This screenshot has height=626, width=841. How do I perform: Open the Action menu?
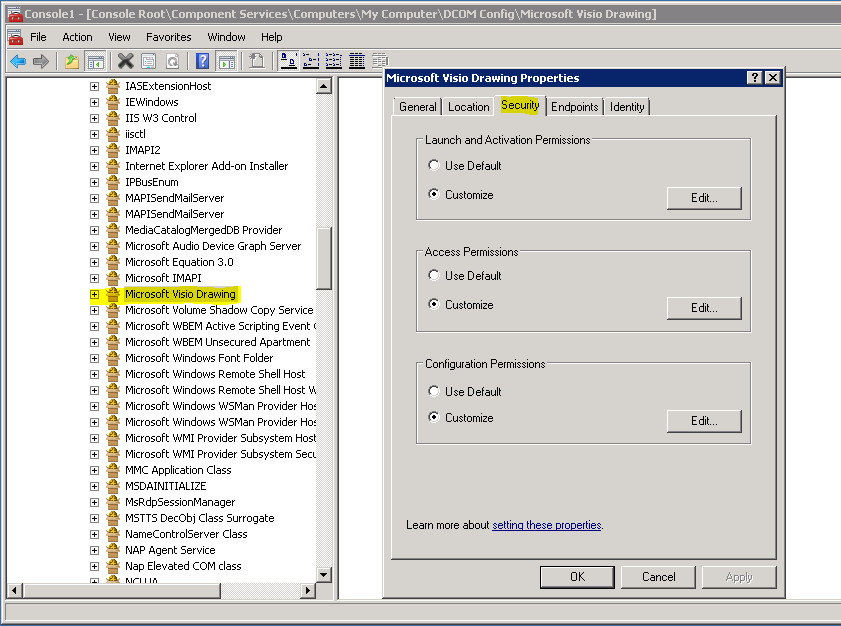(77, 37)
